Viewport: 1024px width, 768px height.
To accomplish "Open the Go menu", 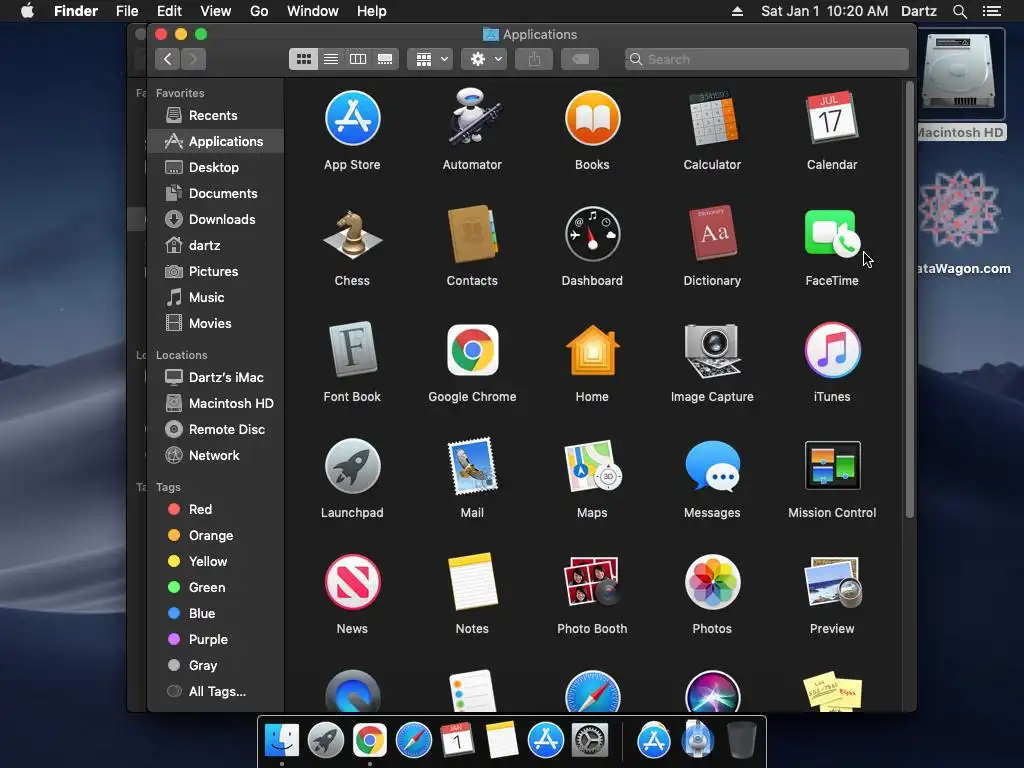I will click(x=259, y=11).
